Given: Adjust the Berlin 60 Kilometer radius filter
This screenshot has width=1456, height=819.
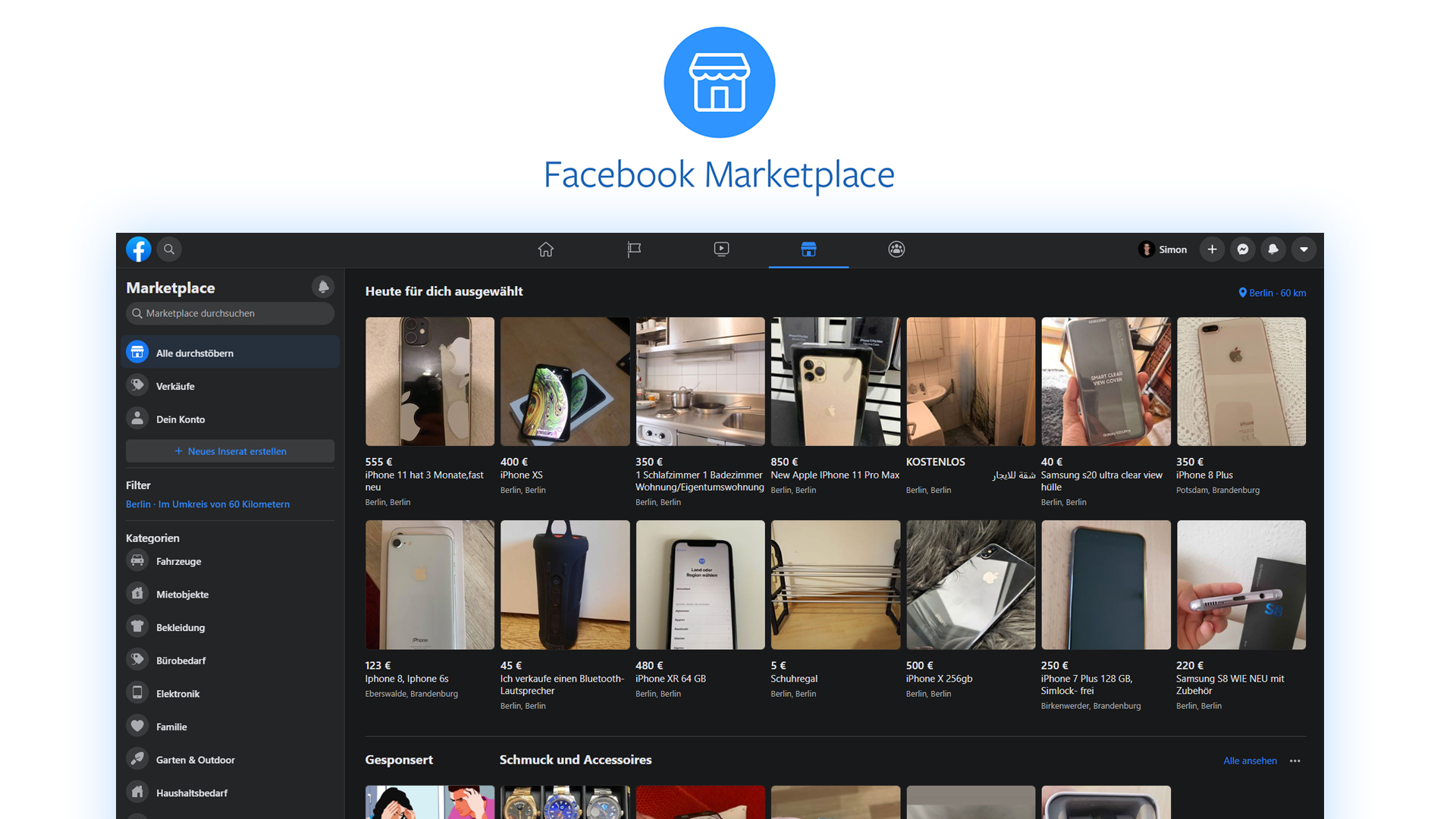Looking at the screenshot, I should click(x=208, y=504).
